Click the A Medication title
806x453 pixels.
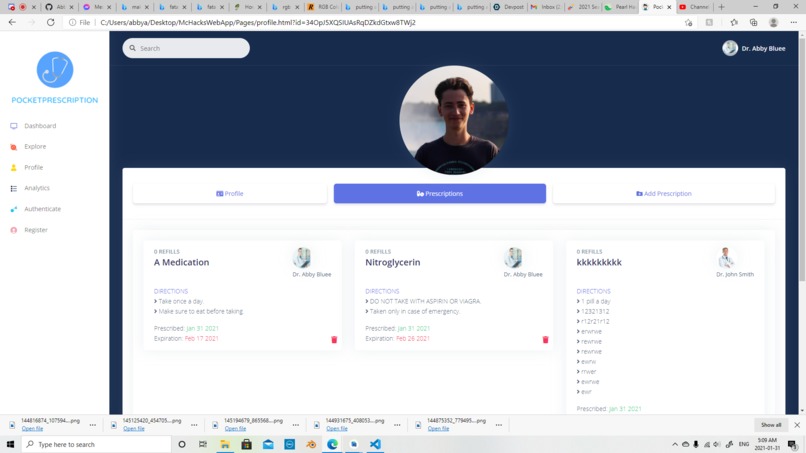[x=181, y=262]
